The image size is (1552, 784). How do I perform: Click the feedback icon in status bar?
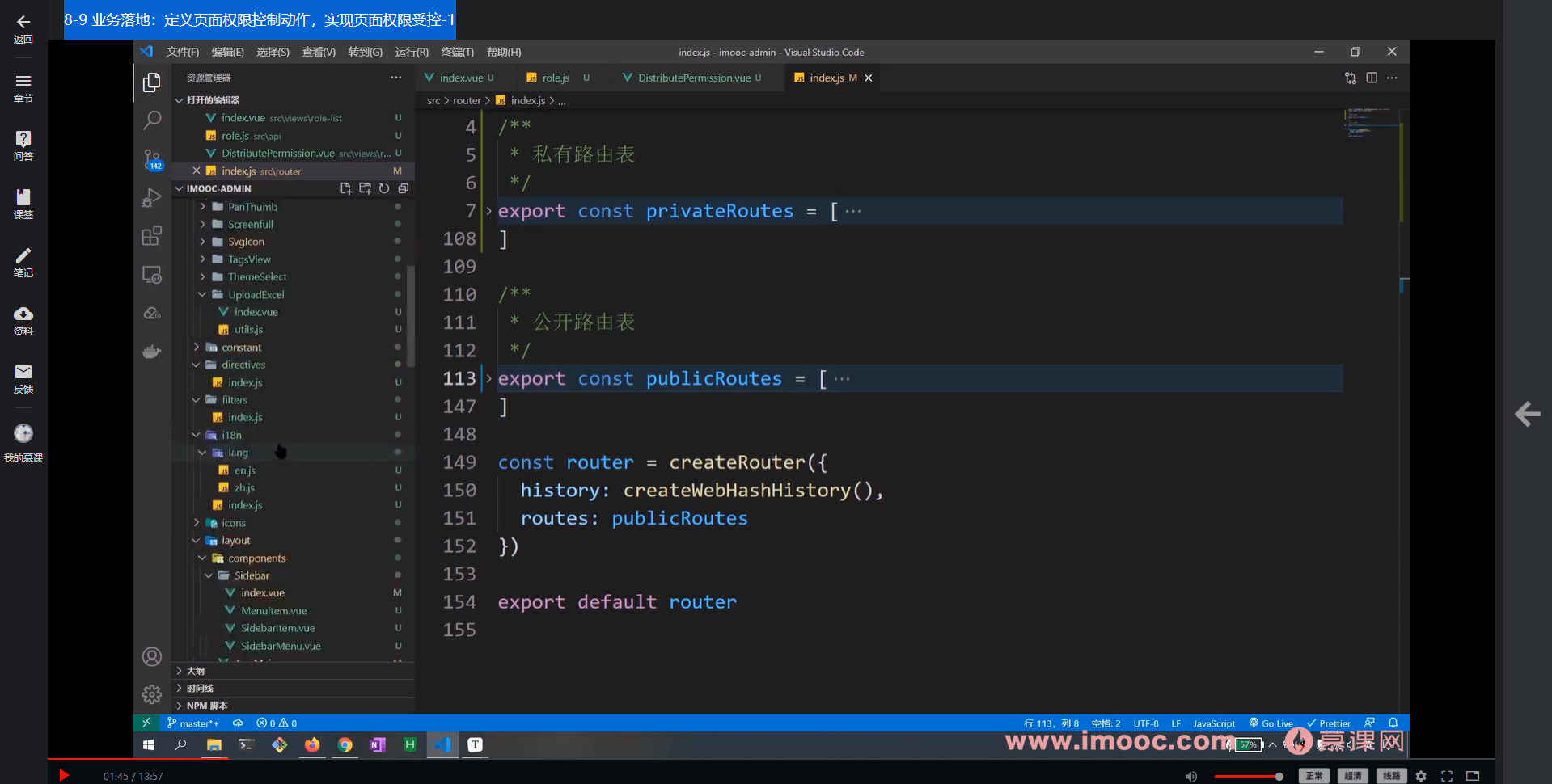(1369, 723)
